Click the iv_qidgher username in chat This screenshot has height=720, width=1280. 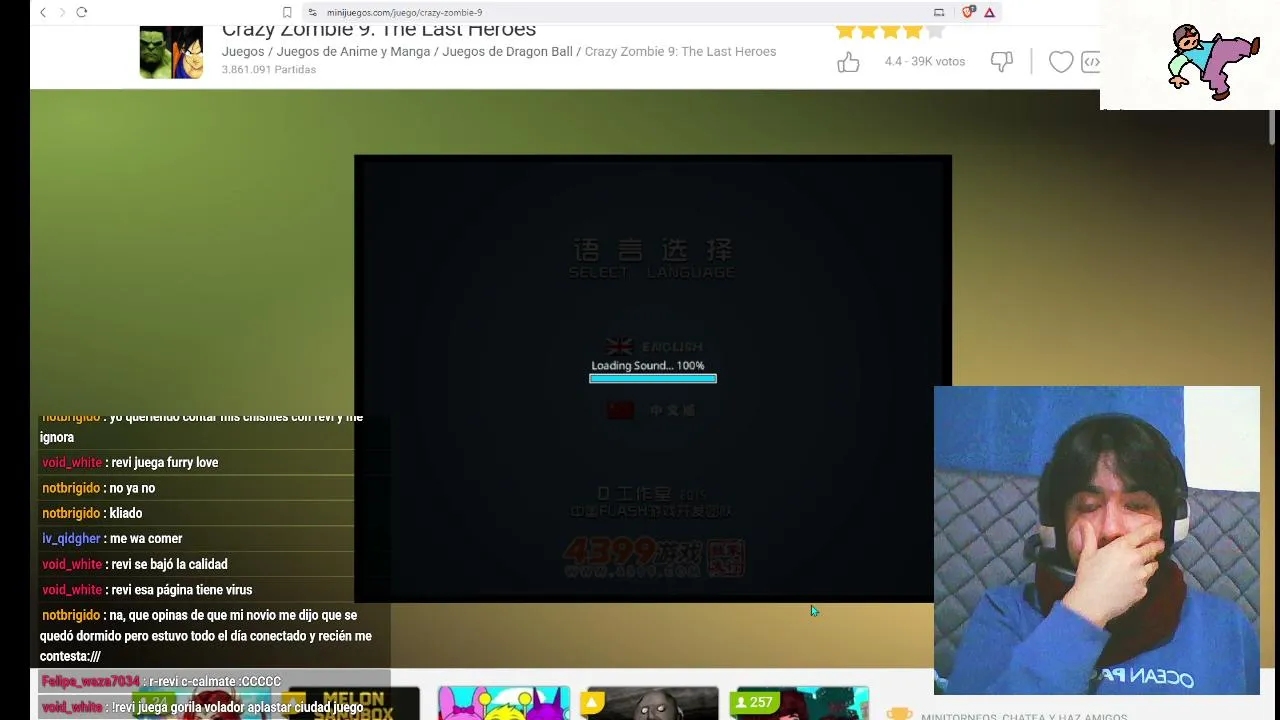pos(71,539)
